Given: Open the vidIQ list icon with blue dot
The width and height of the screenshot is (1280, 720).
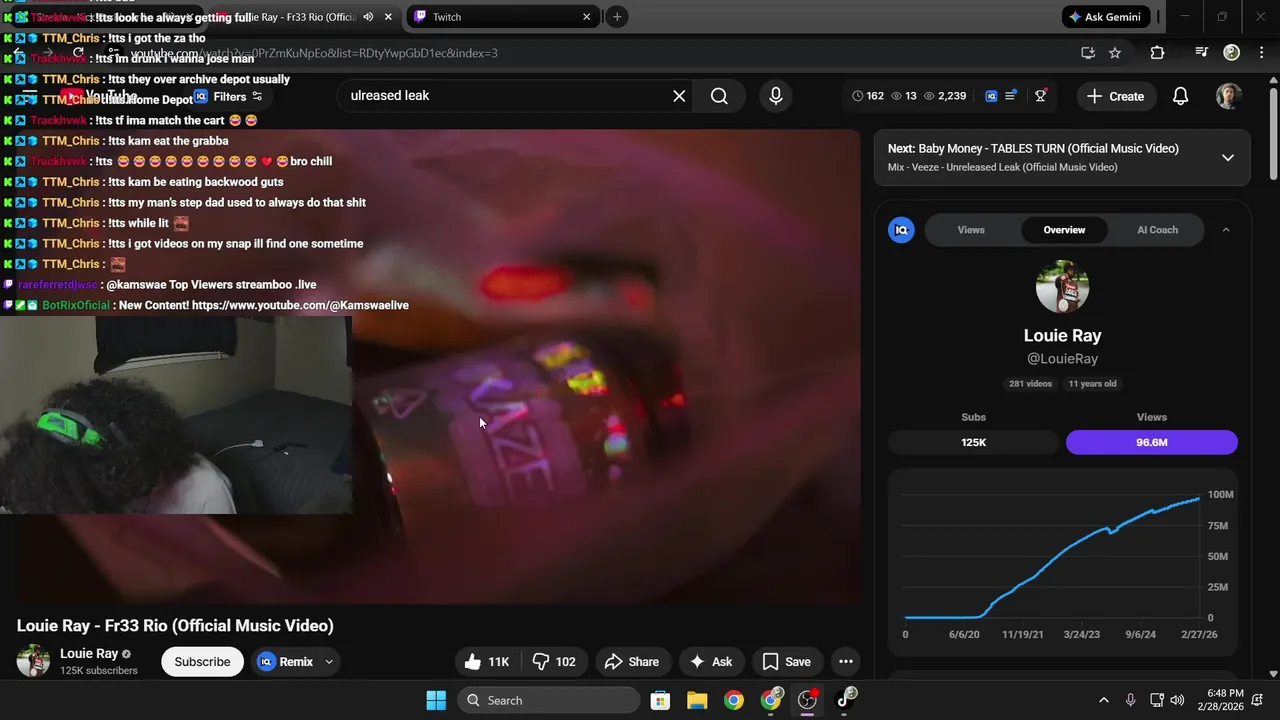Looking at the screenshot, I should (1011, 96).
